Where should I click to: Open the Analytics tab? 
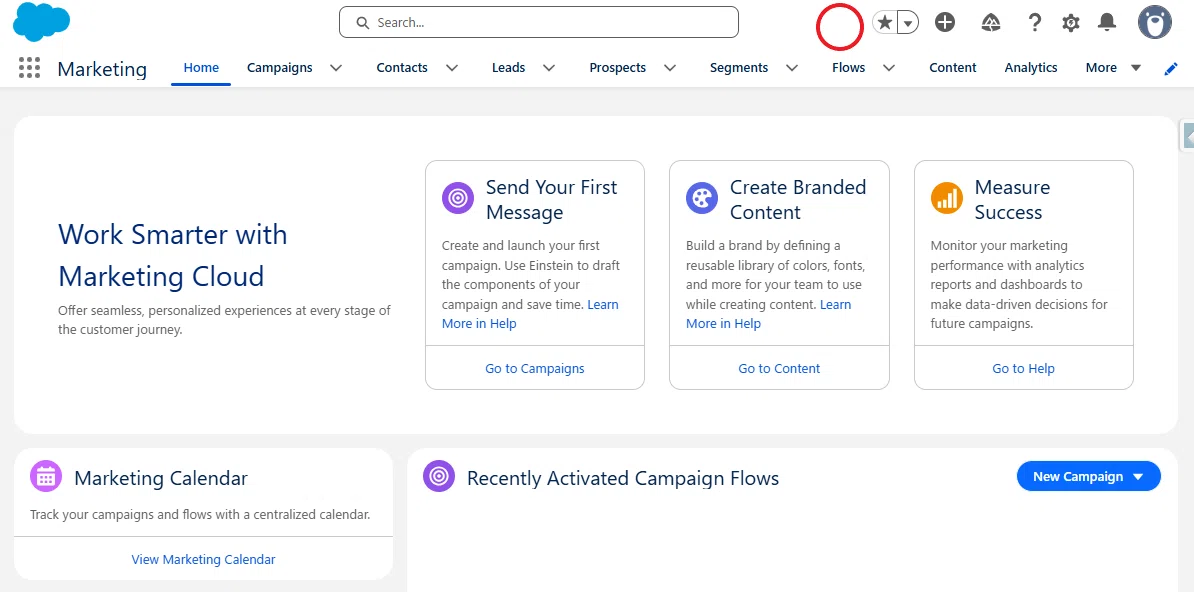tap(1031, 68)
